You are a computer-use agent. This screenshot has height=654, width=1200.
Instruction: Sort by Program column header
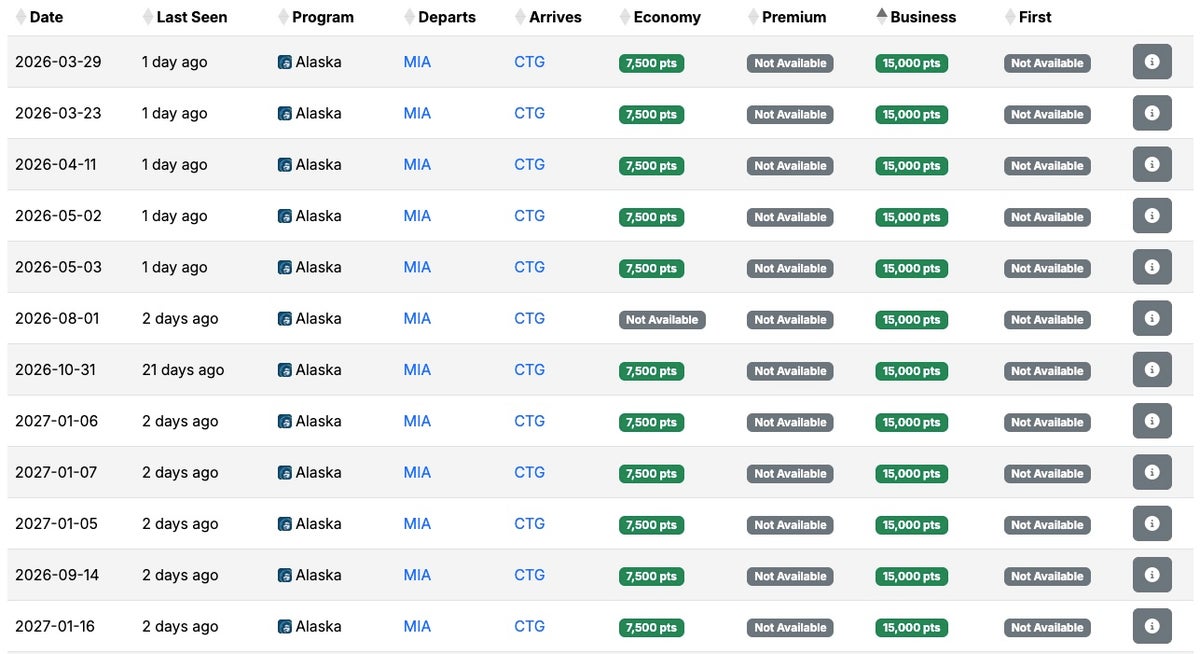tap(322, 17)
